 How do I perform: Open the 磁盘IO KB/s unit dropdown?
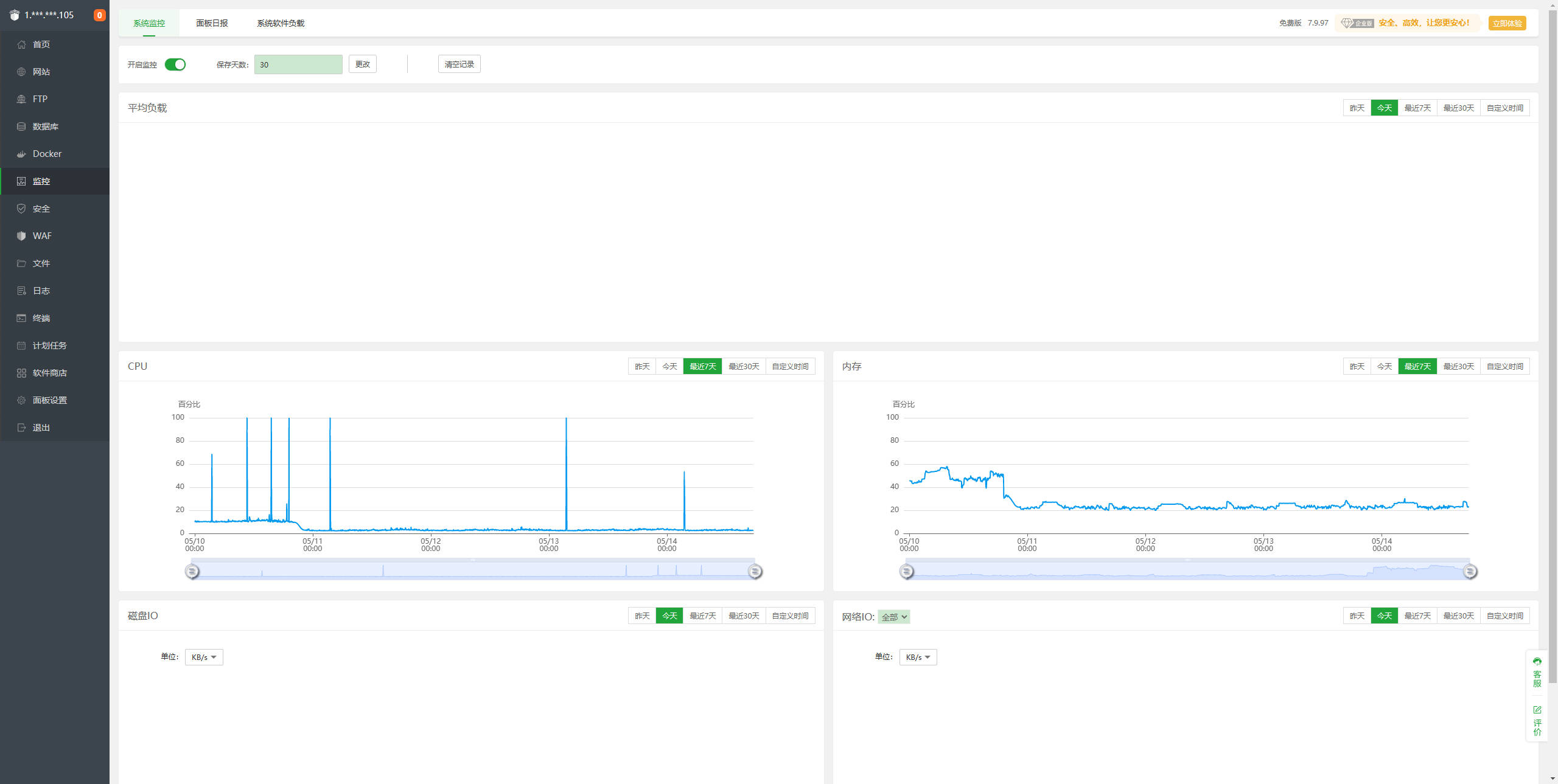coord(204,657)
